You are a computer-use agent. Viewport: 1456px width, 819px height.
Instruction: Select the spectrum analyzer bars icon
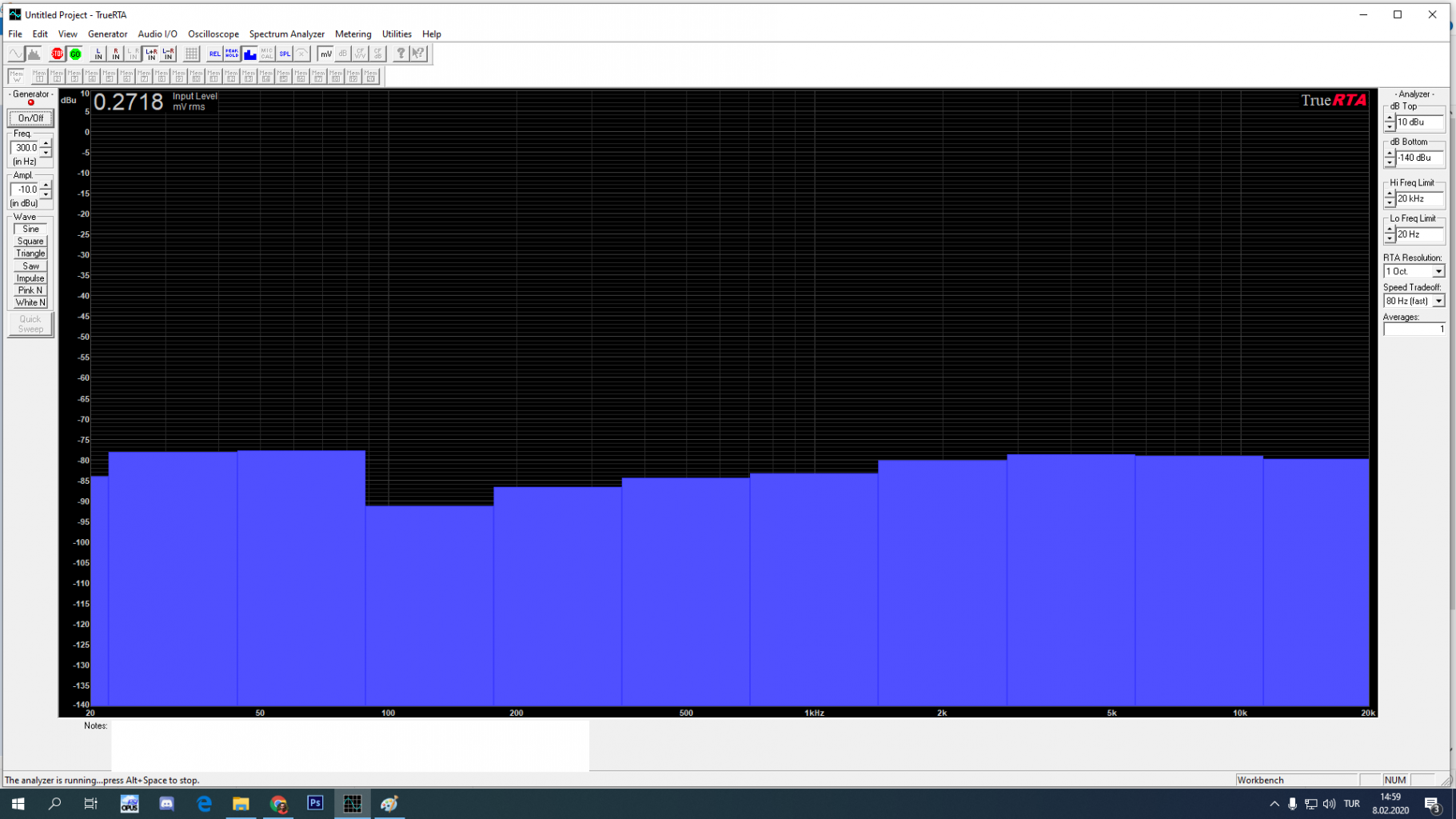click(x=34, y=54)
